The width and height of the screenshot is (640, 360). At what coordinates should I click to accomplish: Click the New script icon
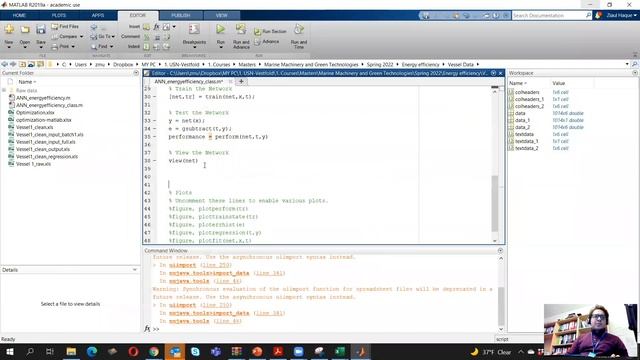click(x=9, y=29)
